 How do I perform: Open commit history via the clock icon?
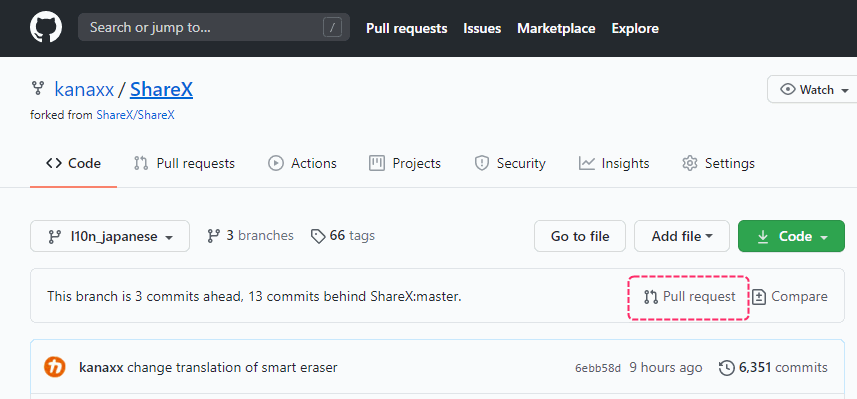click(726, 368)
